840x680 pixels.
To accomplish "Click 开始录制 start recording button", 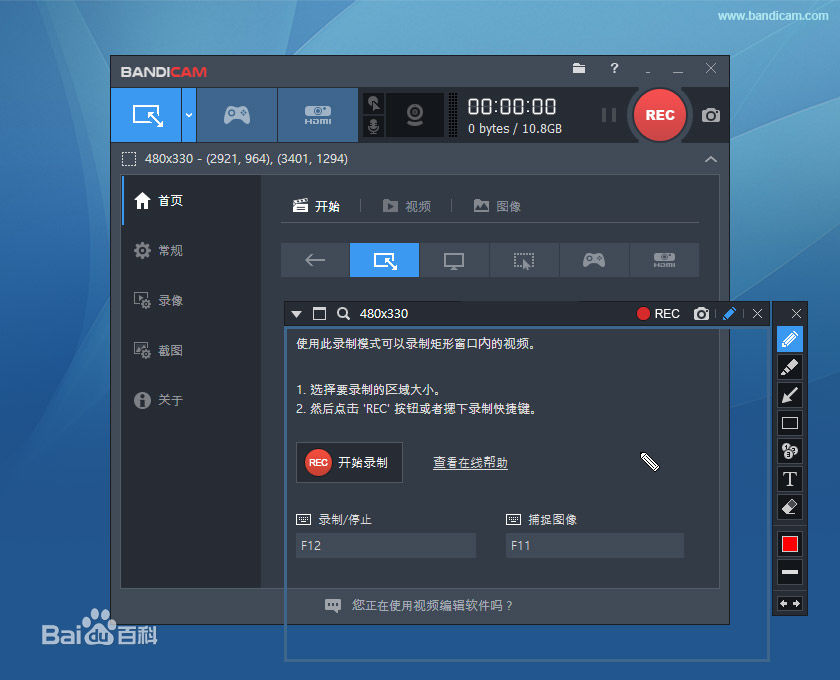I will 349,462.
